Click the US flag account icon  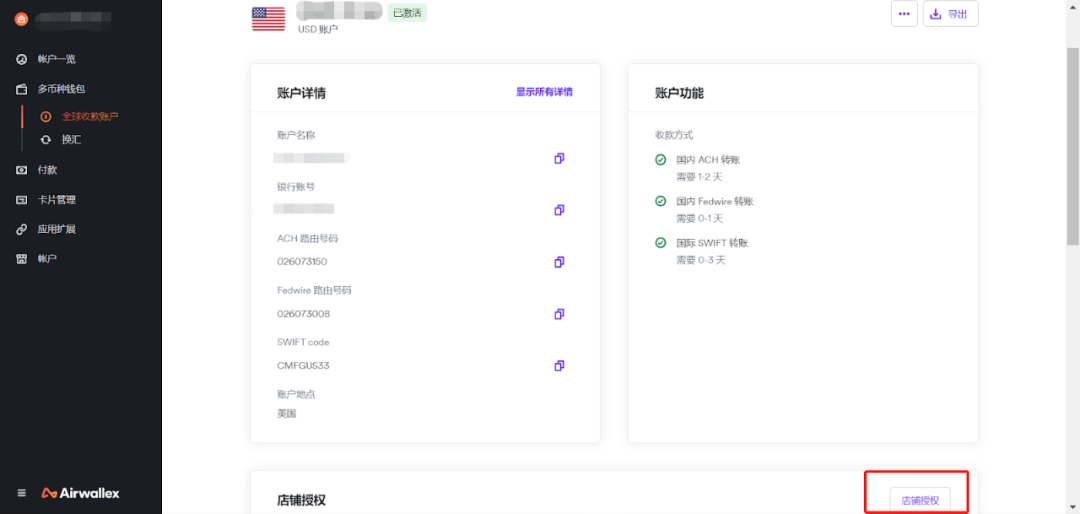click(x=268, y=18)
